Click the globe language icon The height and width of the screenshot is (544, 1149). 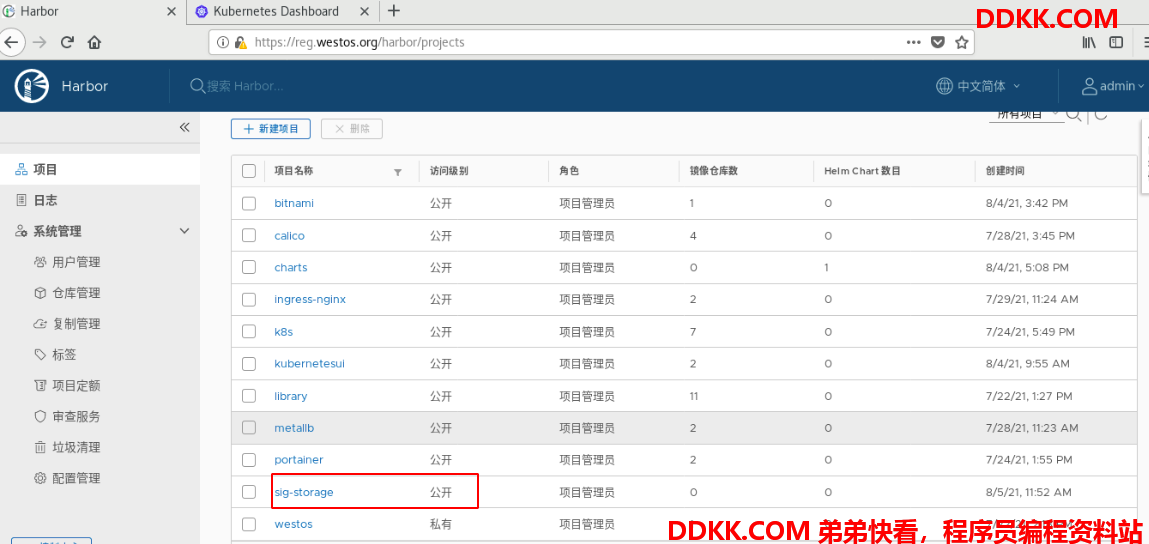(945, 86)
